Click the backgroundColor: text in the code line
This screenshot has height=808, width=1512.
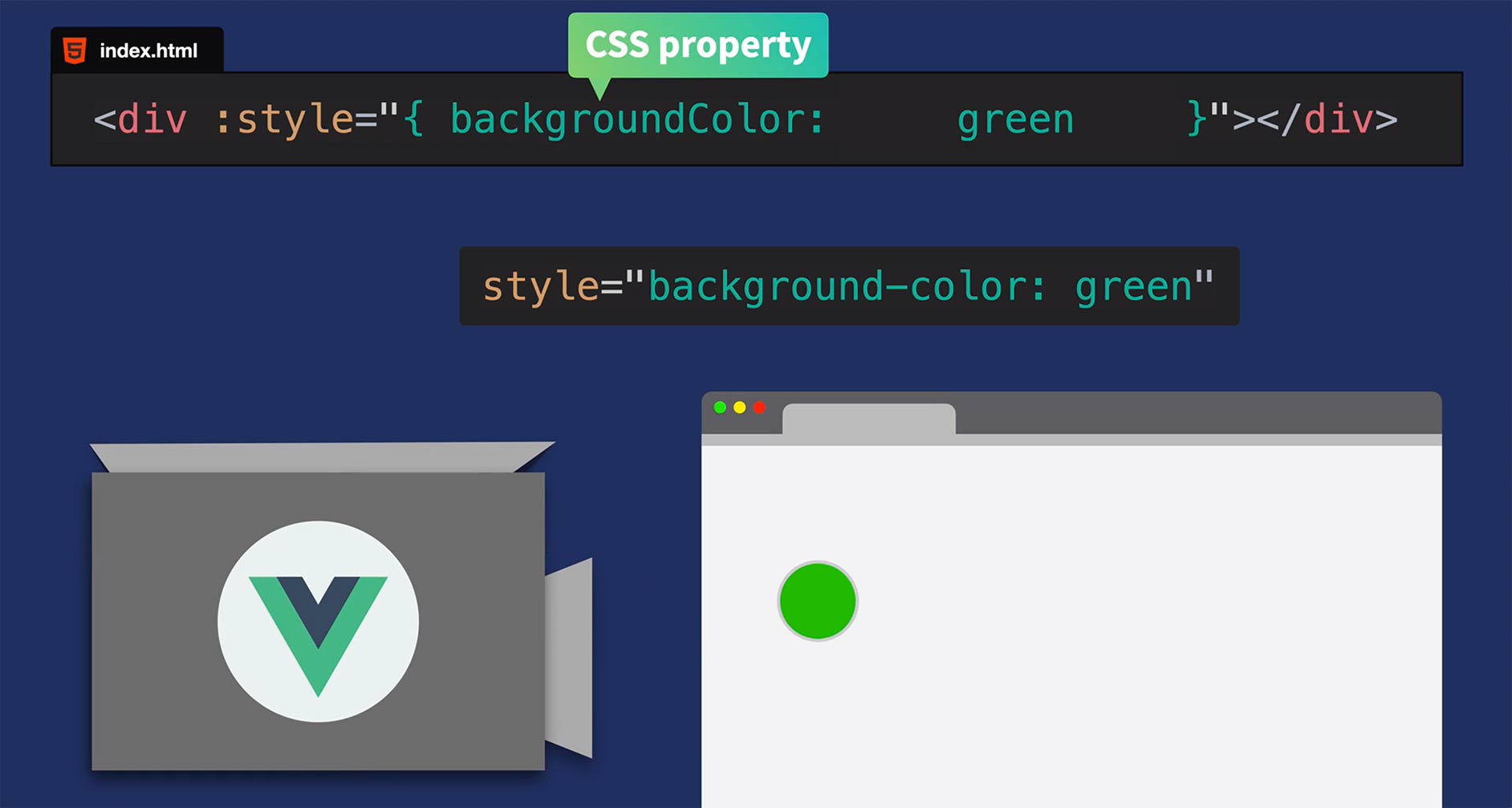click(x=637, y=120)
